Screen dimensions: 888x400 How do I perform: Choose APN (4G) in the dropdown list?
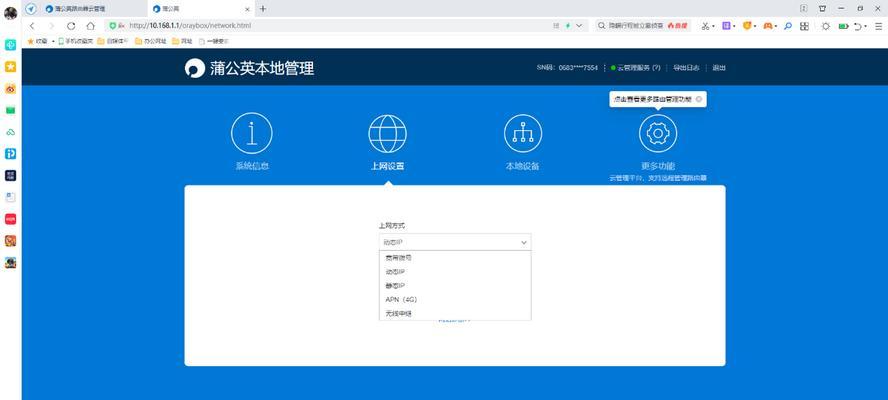[x=455, y=299]
